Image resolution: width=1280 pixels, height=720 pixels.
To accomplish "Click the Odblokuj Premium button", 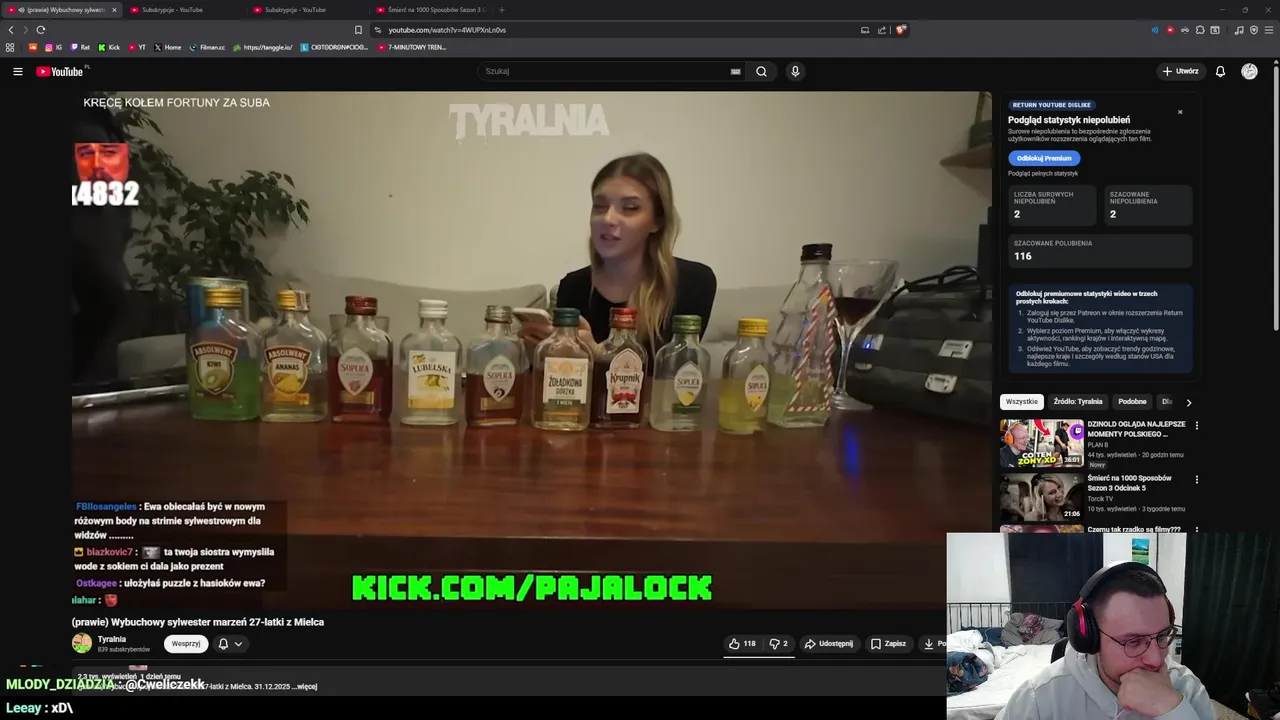I will coord(1044,158).
